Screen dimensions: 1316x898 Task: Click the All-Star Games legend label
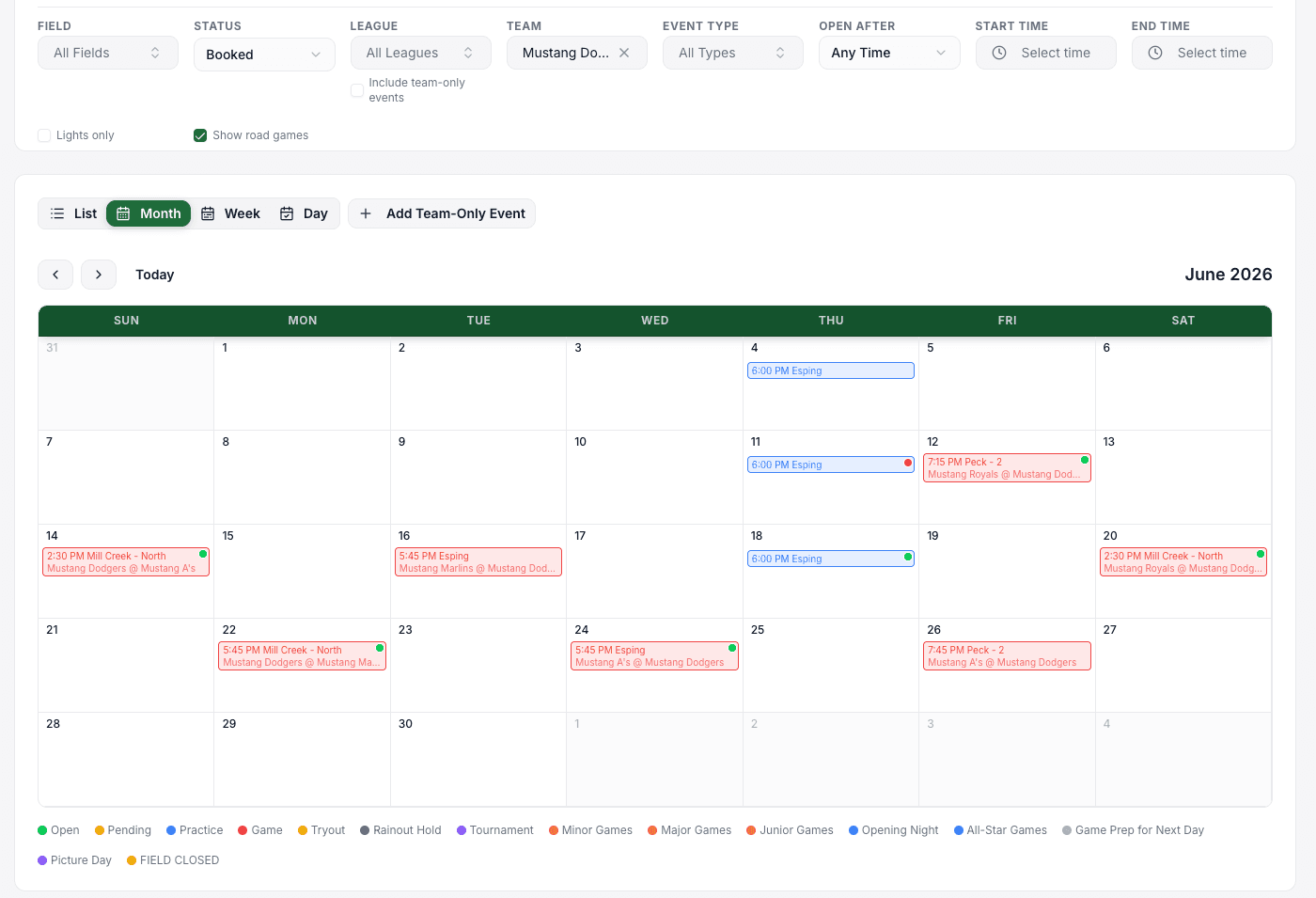(x=1007, y=830)
